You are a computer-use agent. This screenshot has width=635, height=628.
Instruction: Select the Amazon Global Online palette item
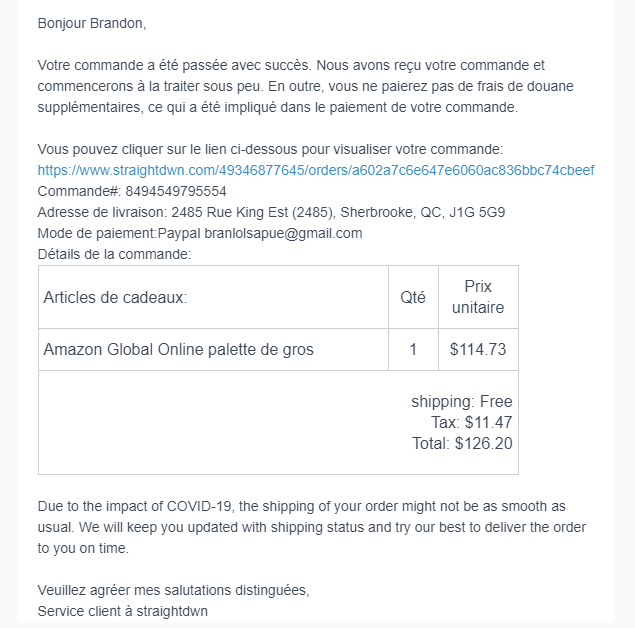[179, 350]
